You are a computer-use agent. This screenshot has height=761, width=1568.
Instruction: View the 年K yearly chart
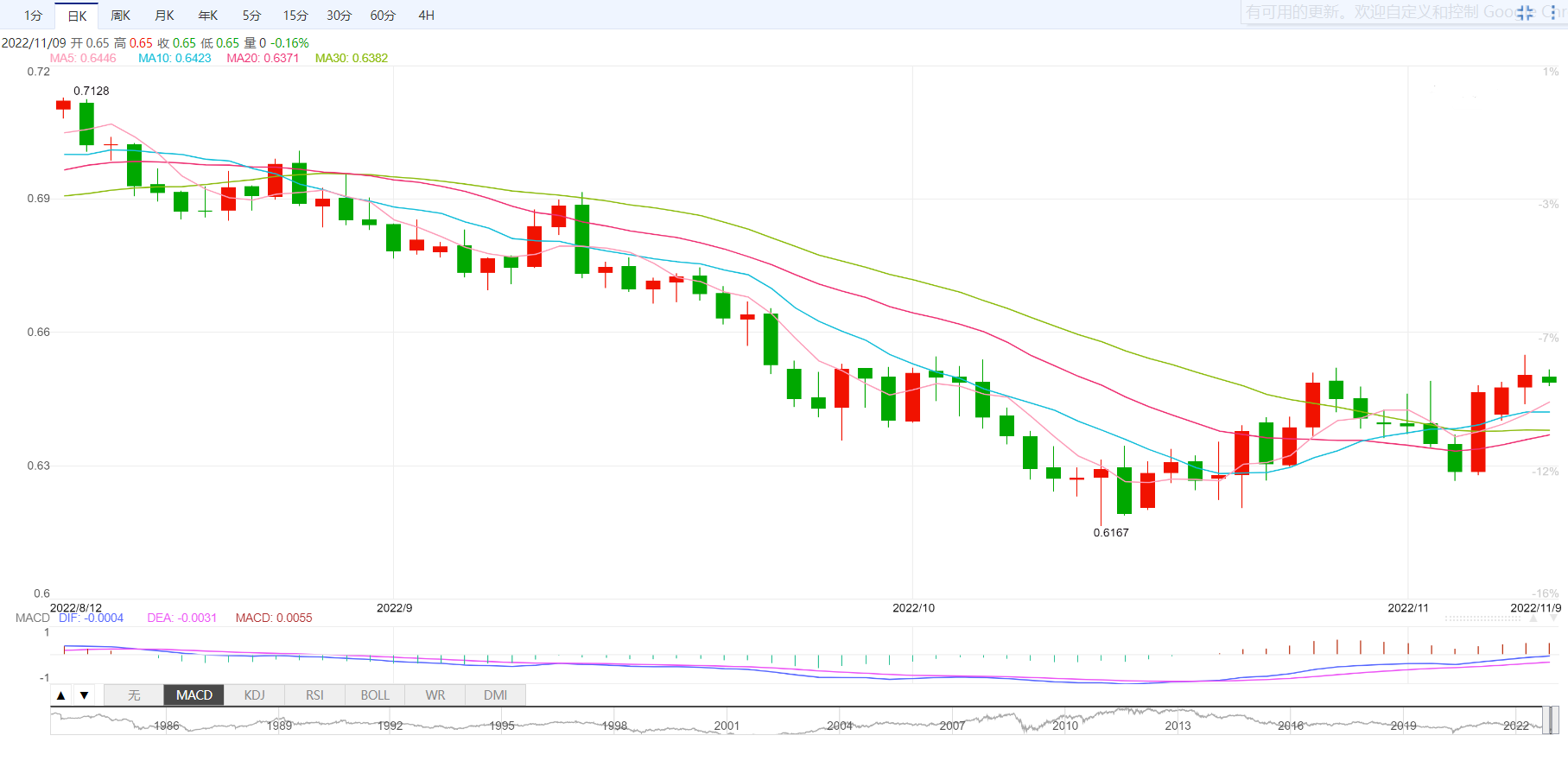click(208, 16)
